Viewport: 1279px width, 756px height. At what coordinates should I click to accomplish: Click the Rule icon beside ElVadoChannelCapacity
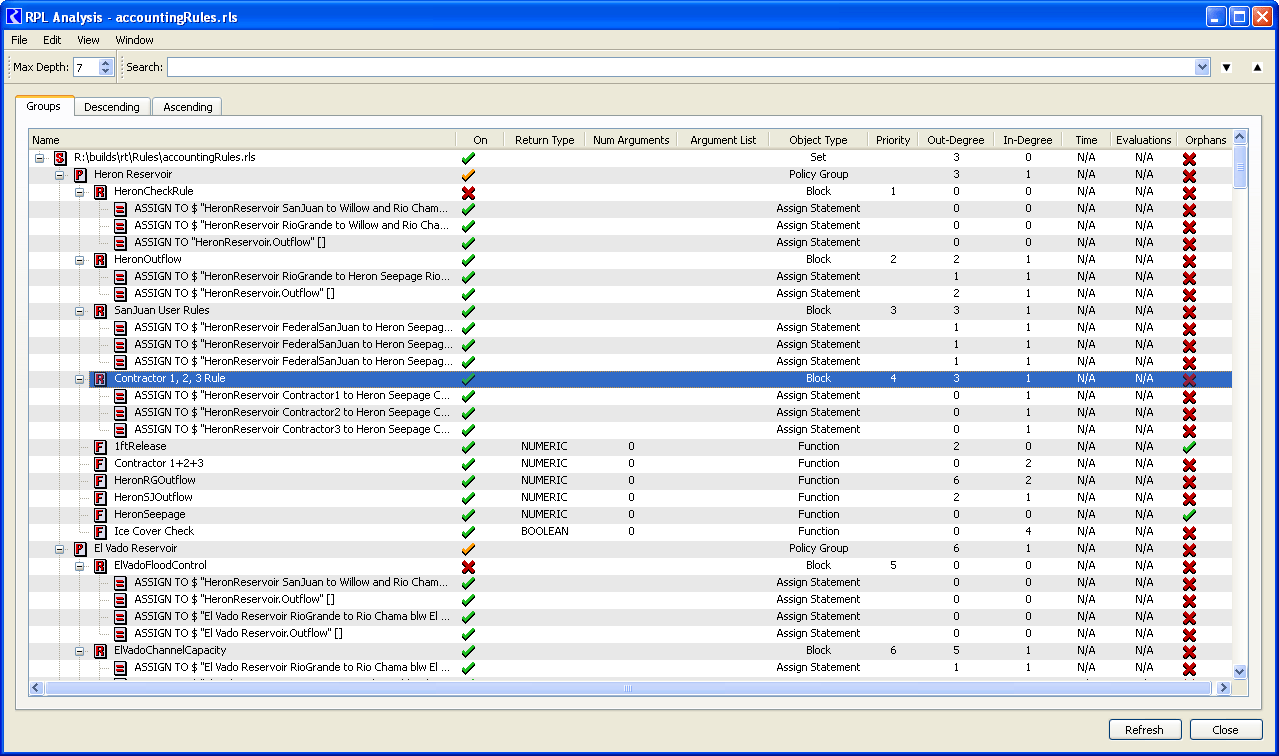[100, 651]
